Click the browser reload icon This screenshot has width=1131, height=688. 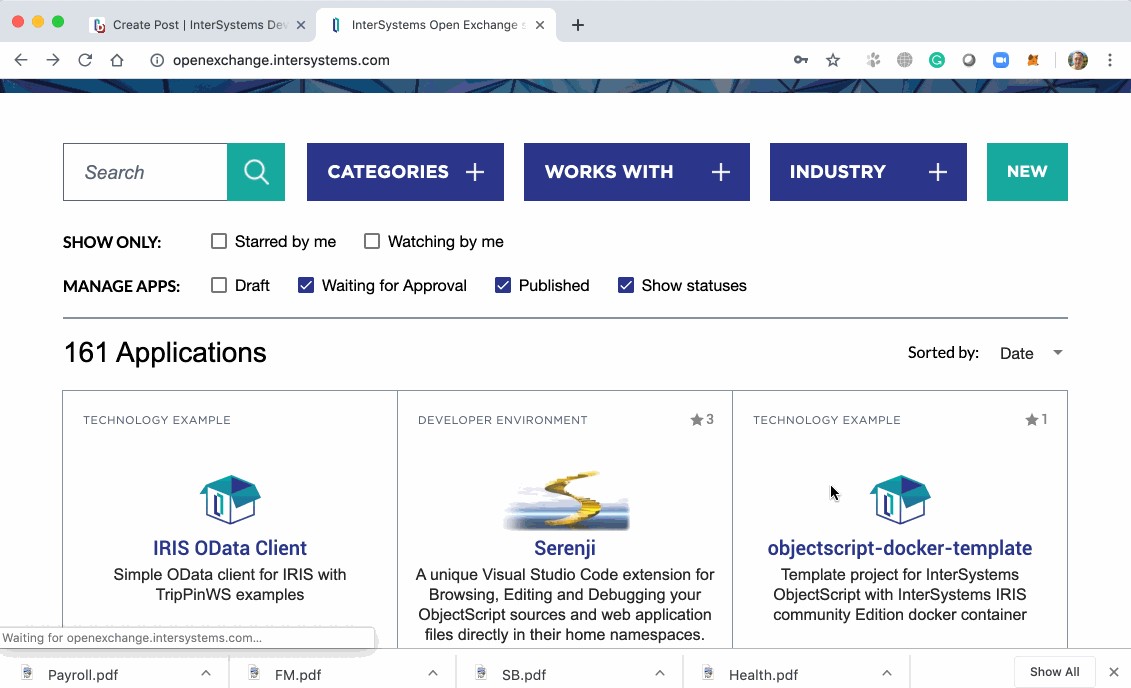85,60
